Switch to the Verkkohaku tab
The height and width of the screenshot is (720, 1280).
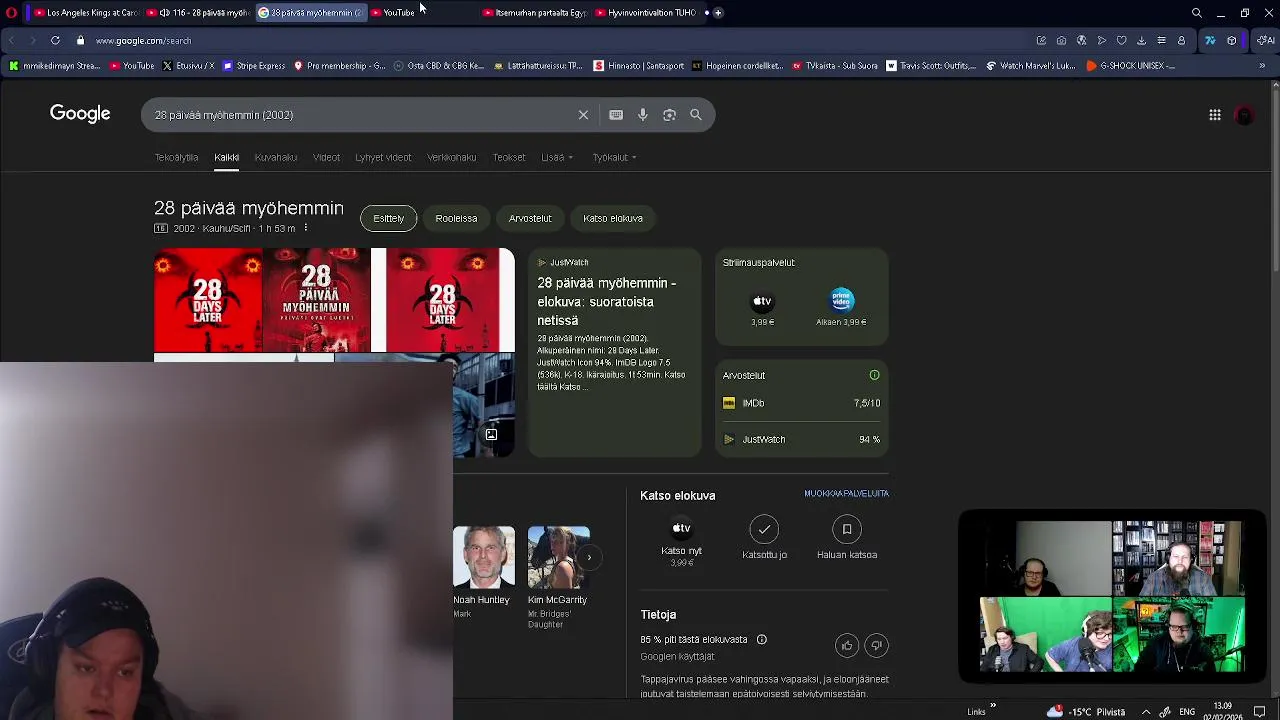[x=451, y=157]
